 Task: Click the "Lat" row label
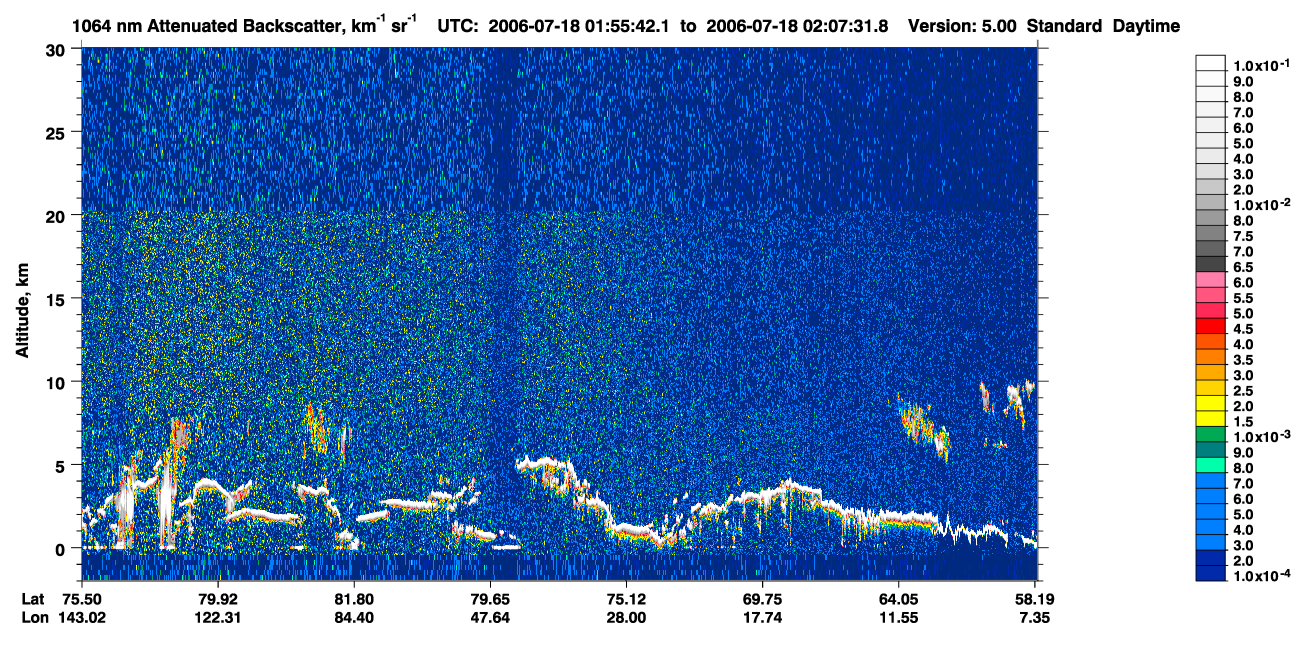[x=34, y=598]
